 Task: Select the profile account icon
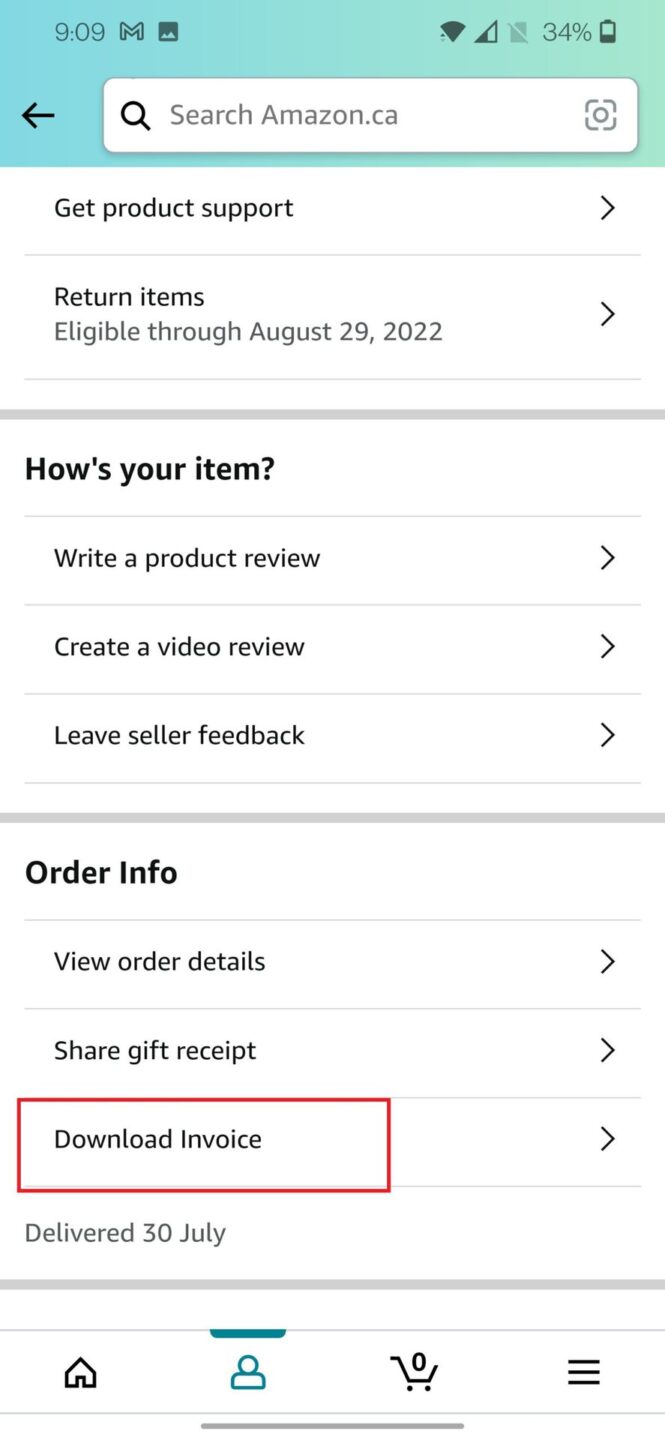[248, 1372]
